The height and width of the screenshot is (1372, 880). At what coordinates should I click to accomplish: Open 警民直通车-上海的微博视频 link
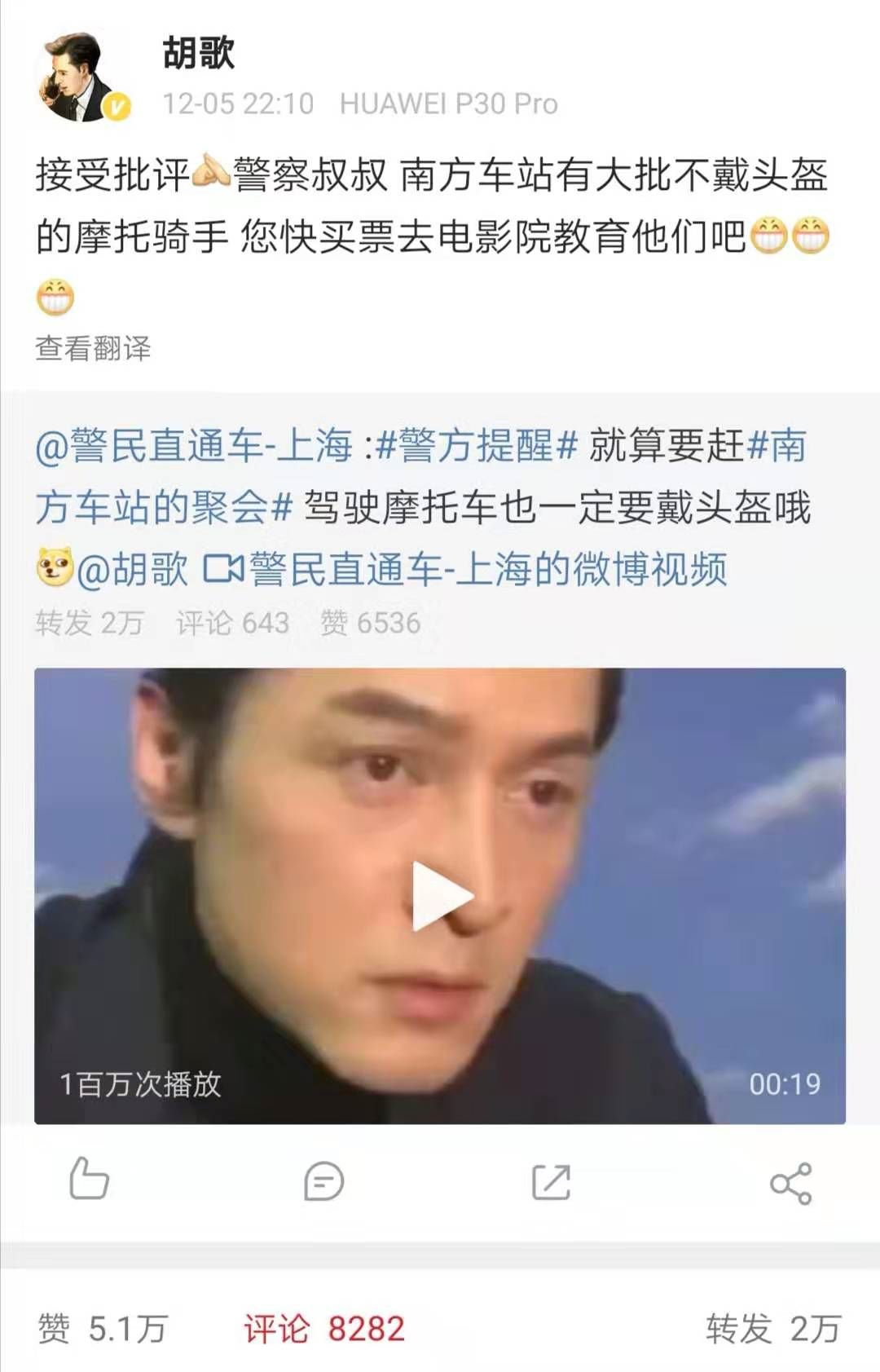coord(487,569)
